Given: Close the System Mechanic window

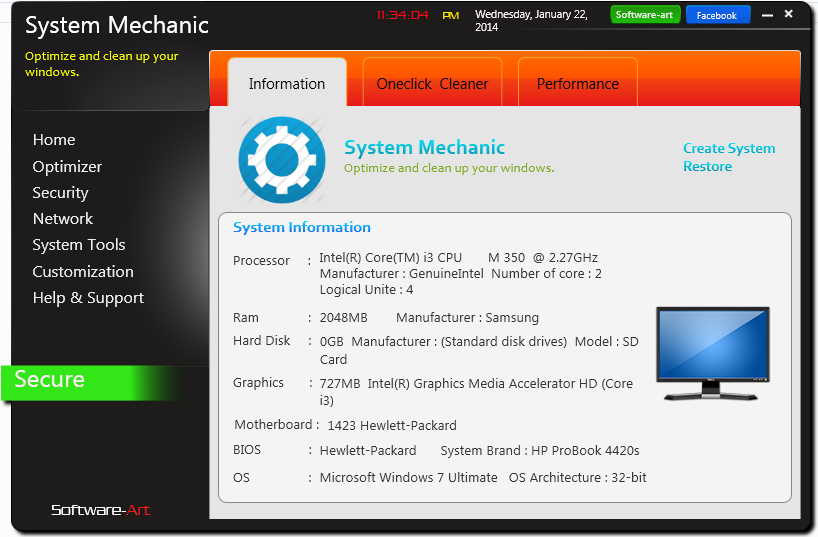Looking at the screenshot, I should tap(789, 14).
